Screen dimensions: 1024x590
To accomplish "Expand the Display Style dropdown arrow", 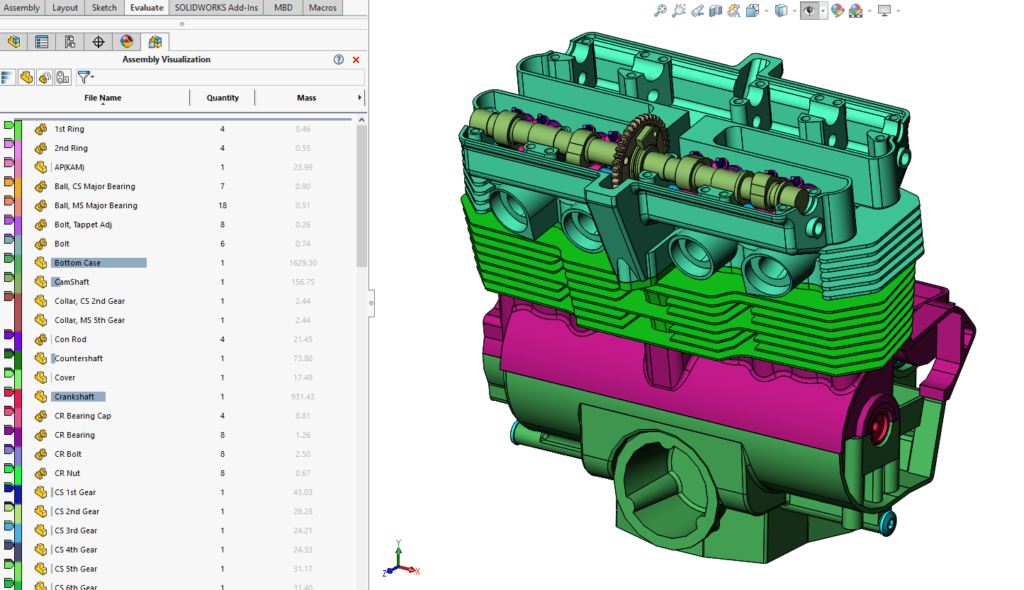I will [795, 11].
